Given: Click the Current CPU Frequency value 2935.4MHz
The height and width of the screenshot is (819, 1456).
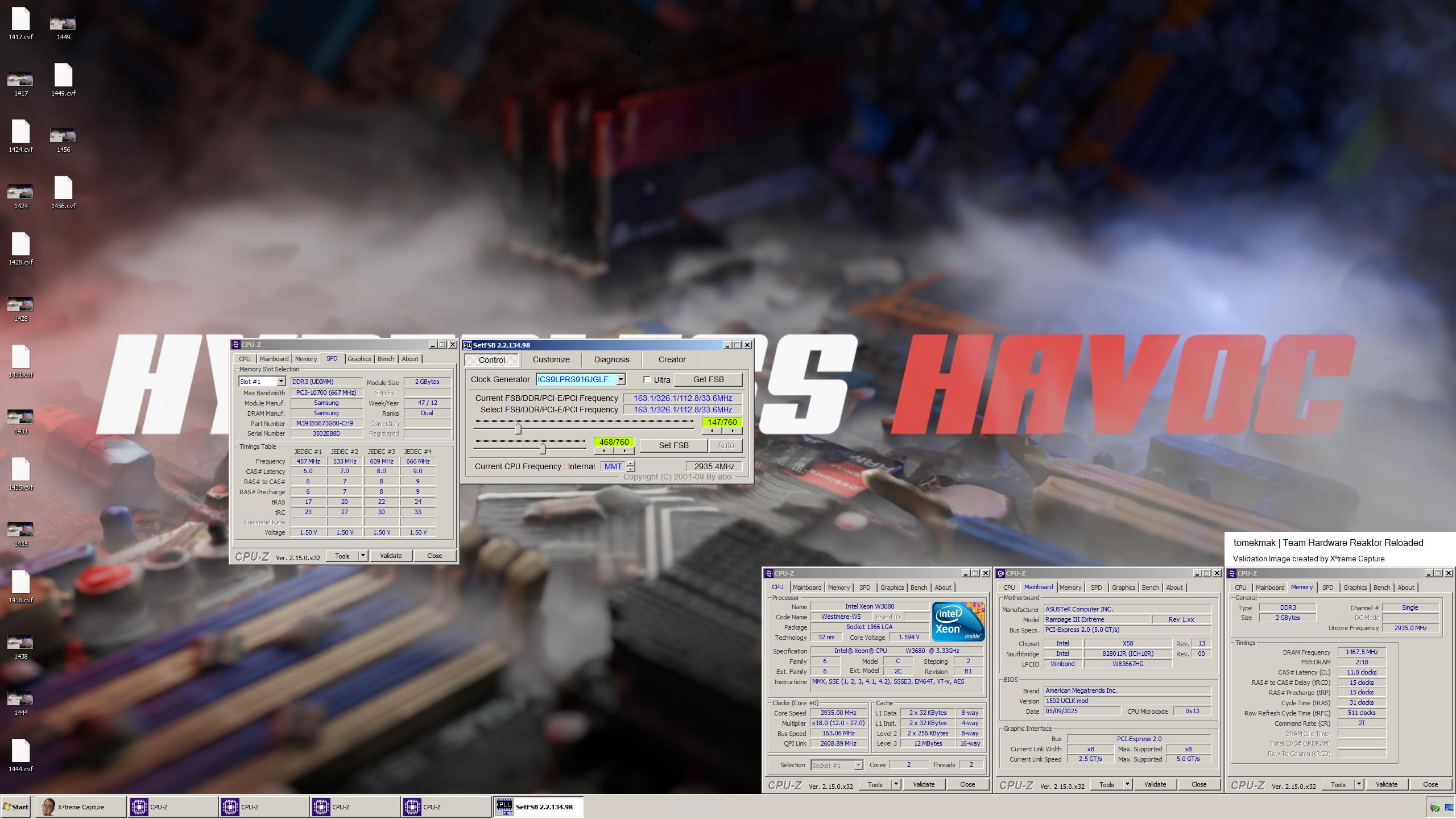Looking at the screenshot, I should pos(714,466).
